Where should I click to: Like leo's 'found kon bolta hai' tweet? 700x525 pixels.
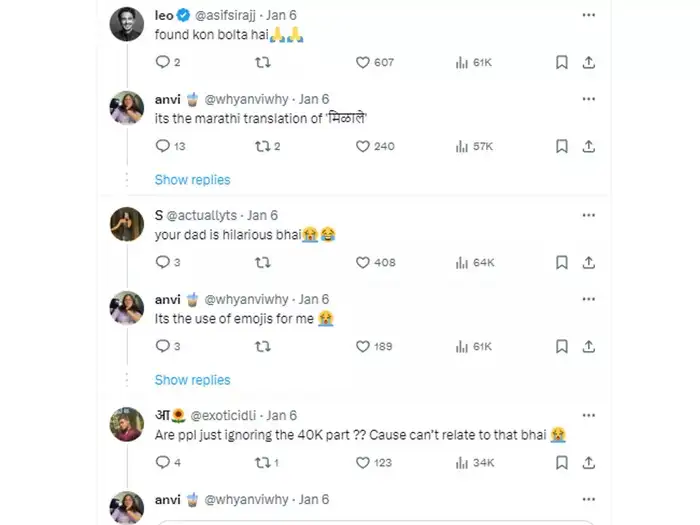pos(364,62)
